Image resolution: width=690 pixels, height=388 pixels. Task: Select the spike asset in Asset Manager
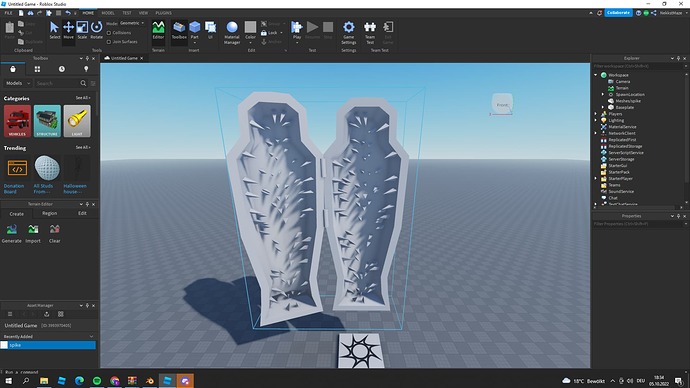tap(48, 345)
